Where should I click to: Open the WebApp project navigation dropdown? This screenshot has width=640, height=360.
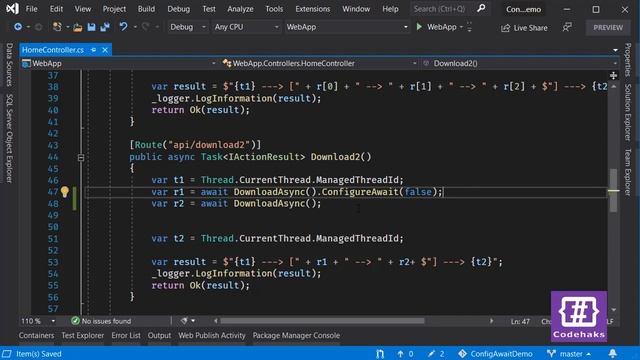coord(119,63)
